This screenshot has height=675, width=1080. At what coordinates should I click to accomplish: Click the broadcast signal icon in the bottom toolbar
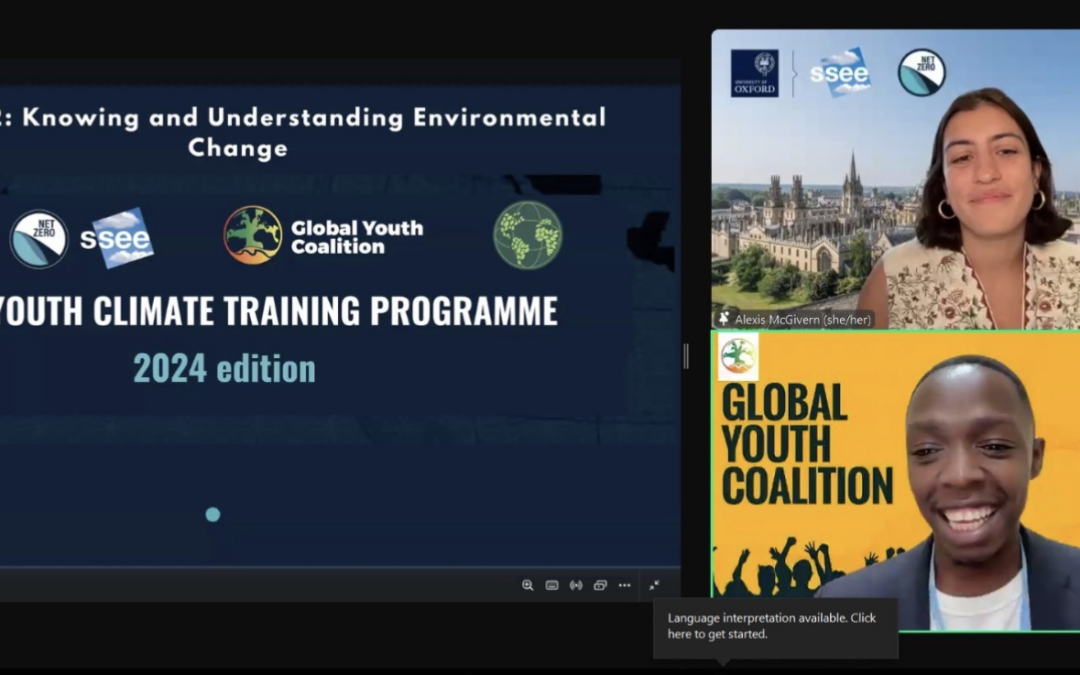[576, 585]
